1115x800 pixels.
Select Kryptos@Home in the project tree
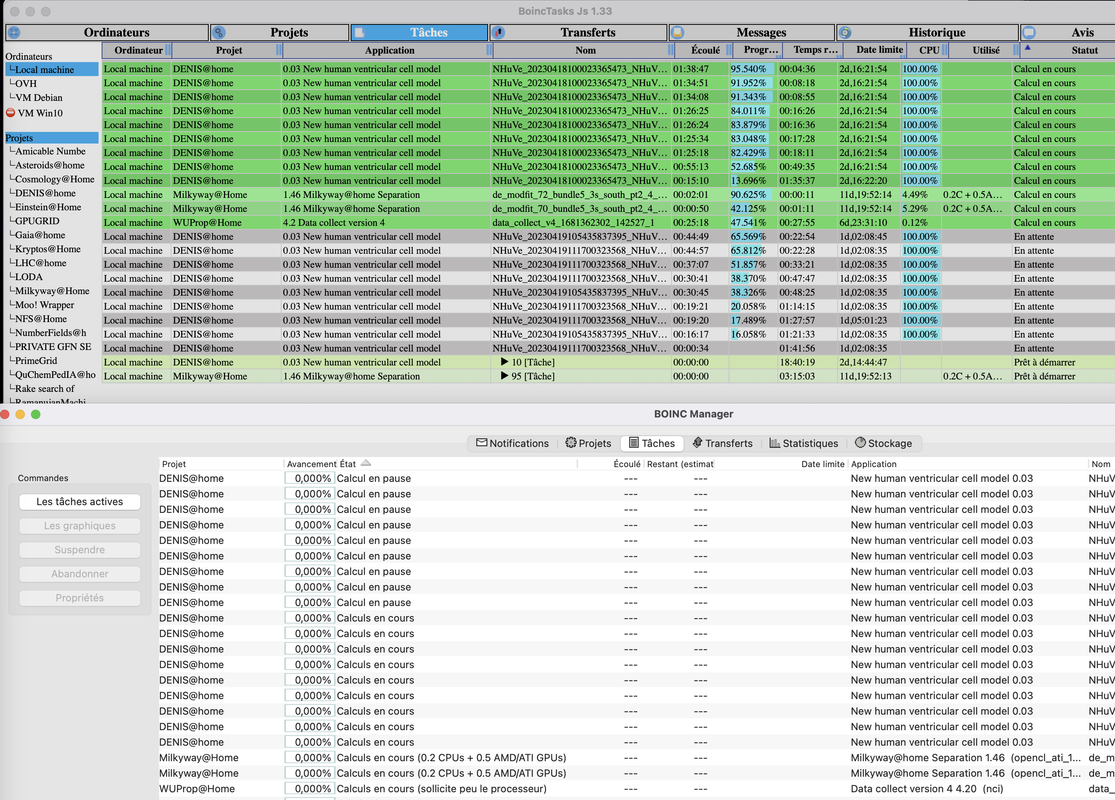point(48,249)
